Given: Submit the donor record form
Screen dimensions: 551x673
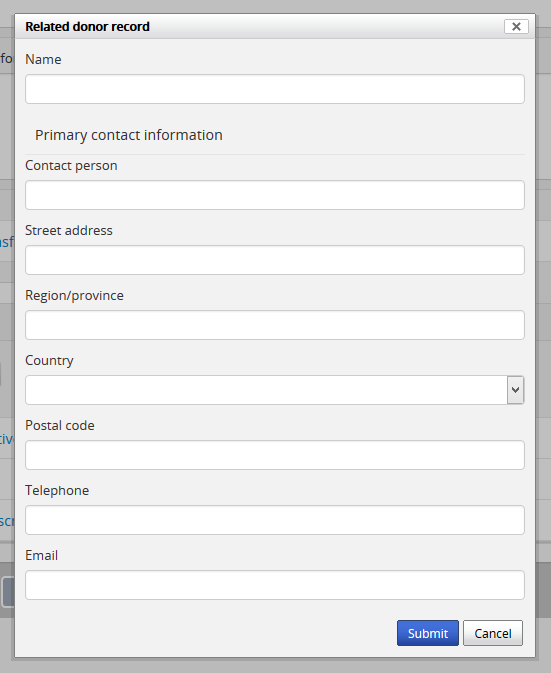Looking at the screenshot, I should pyautogui.click(x=428, y=633).
